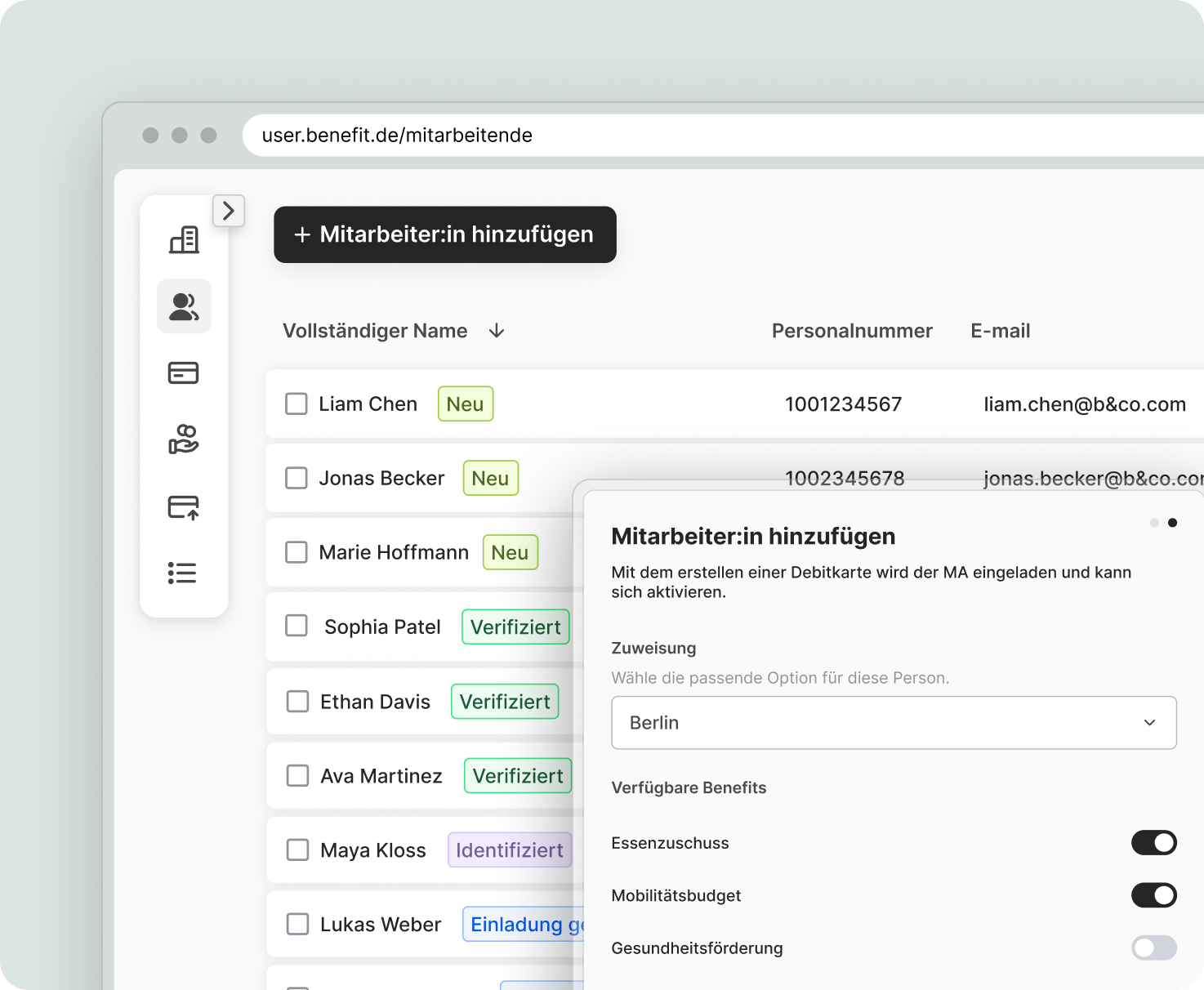Open the card upload sidebar icon
The height and width of the screenshot is (990, 1204).
(183, 506)
